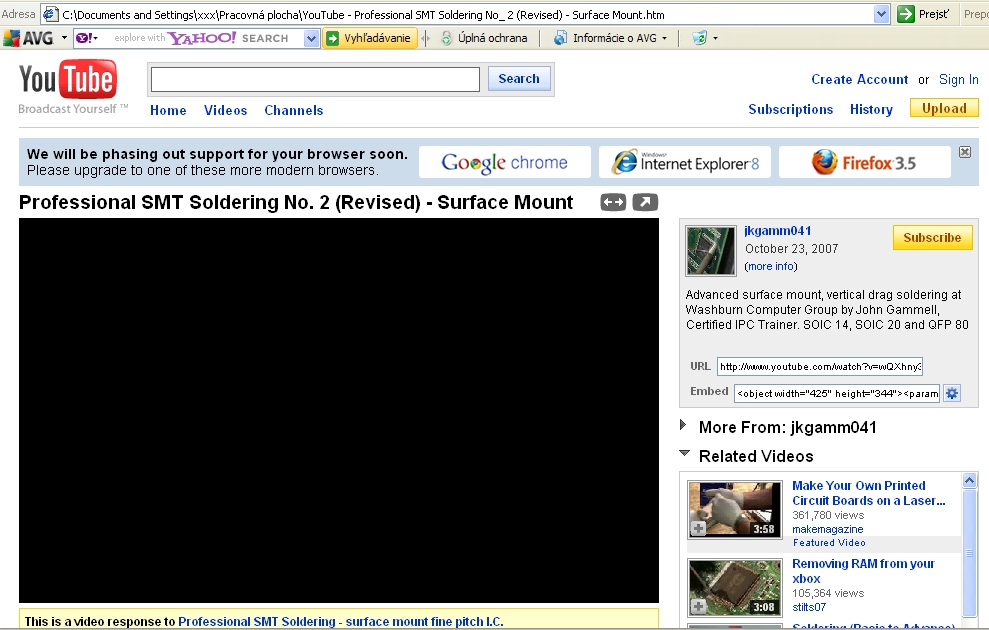
Task: Expand the More From: jkgamm041 section
Action: click(683, 425)
